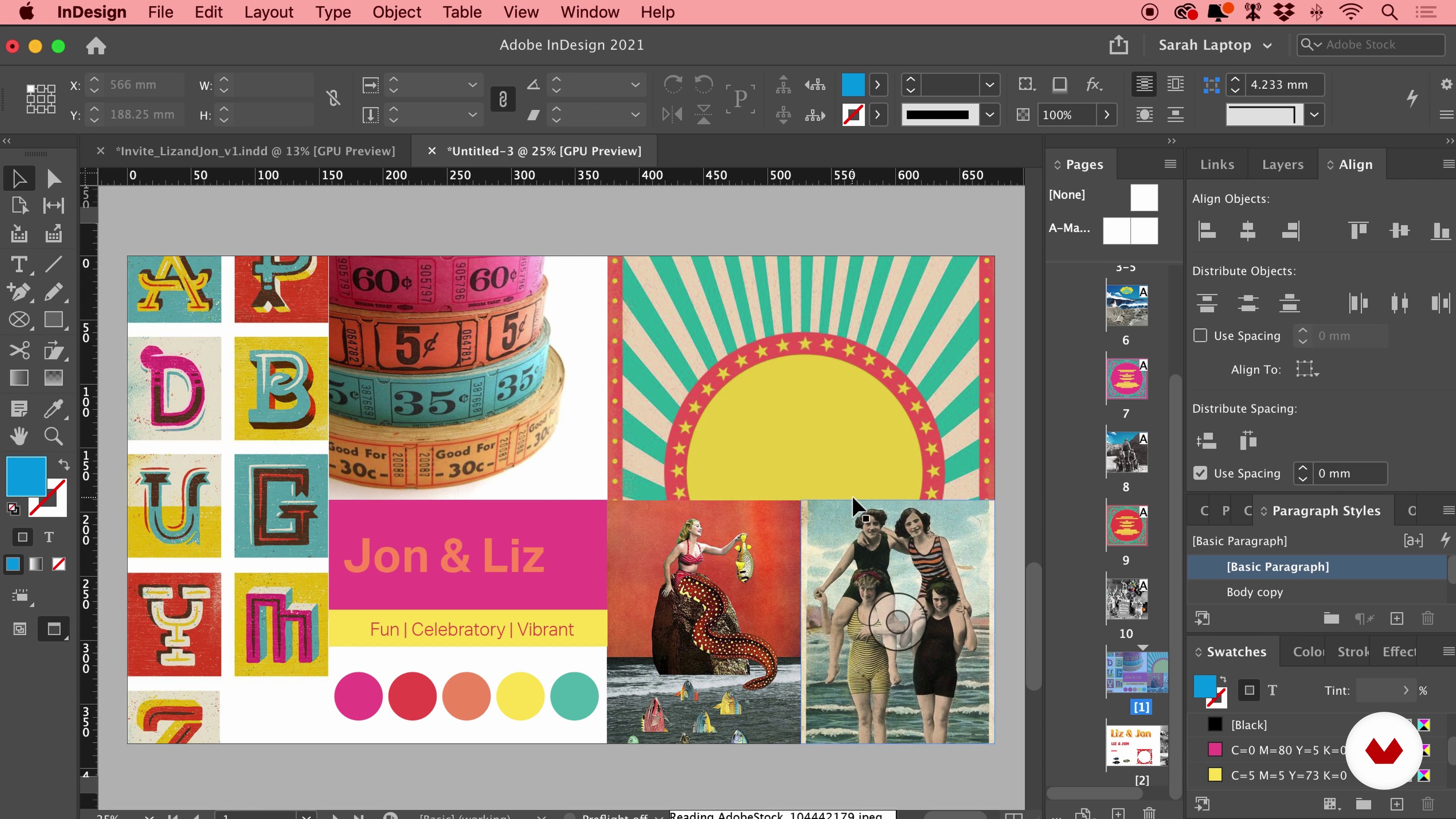Toggle formatting affects container in toolbox
Image resolution: width=1456 pixels, height=819 pixels.
pyautogui.click(x=23, y=537)
